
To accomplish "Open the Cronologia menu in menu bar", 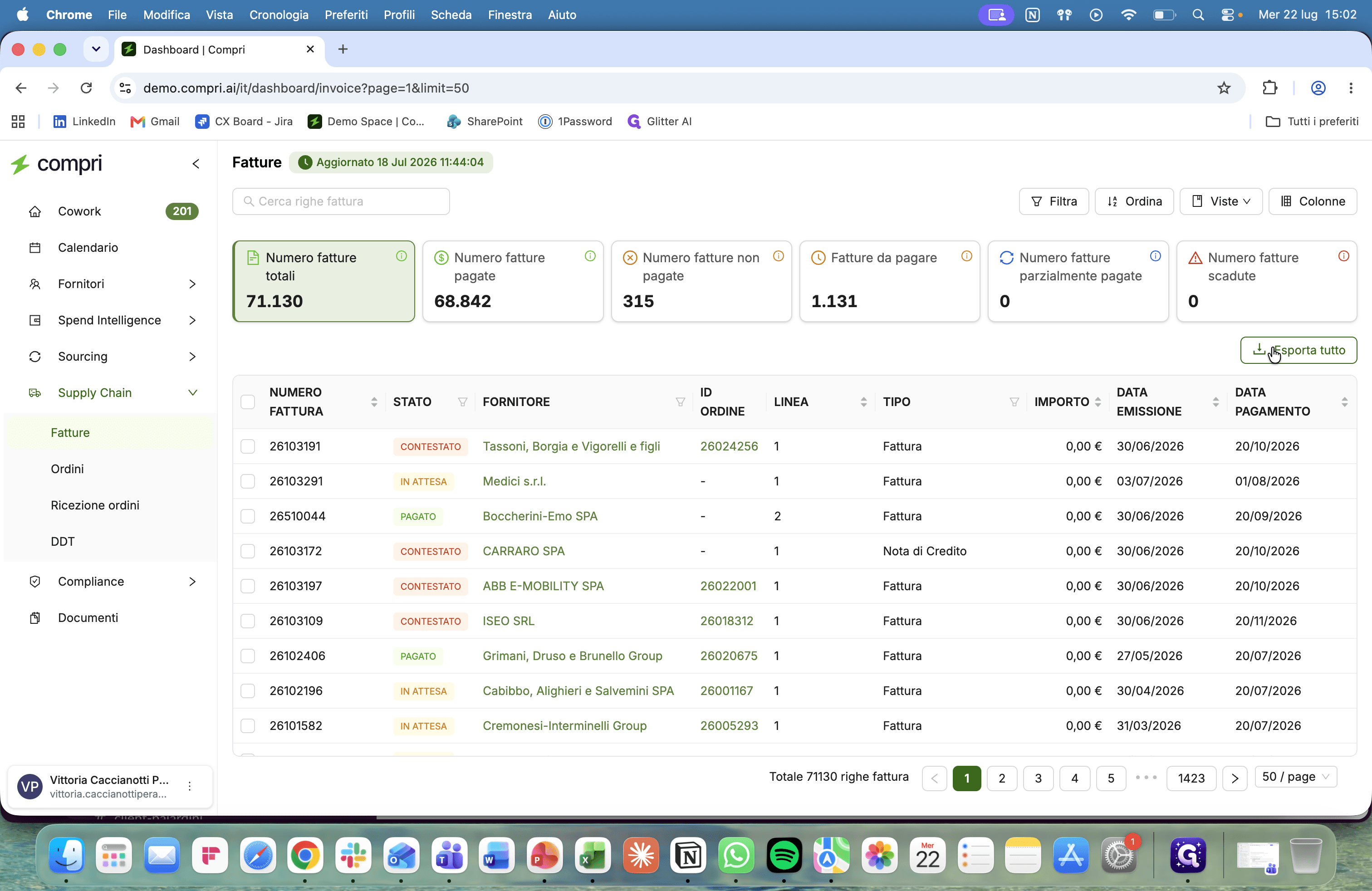I will pos(279,15).
